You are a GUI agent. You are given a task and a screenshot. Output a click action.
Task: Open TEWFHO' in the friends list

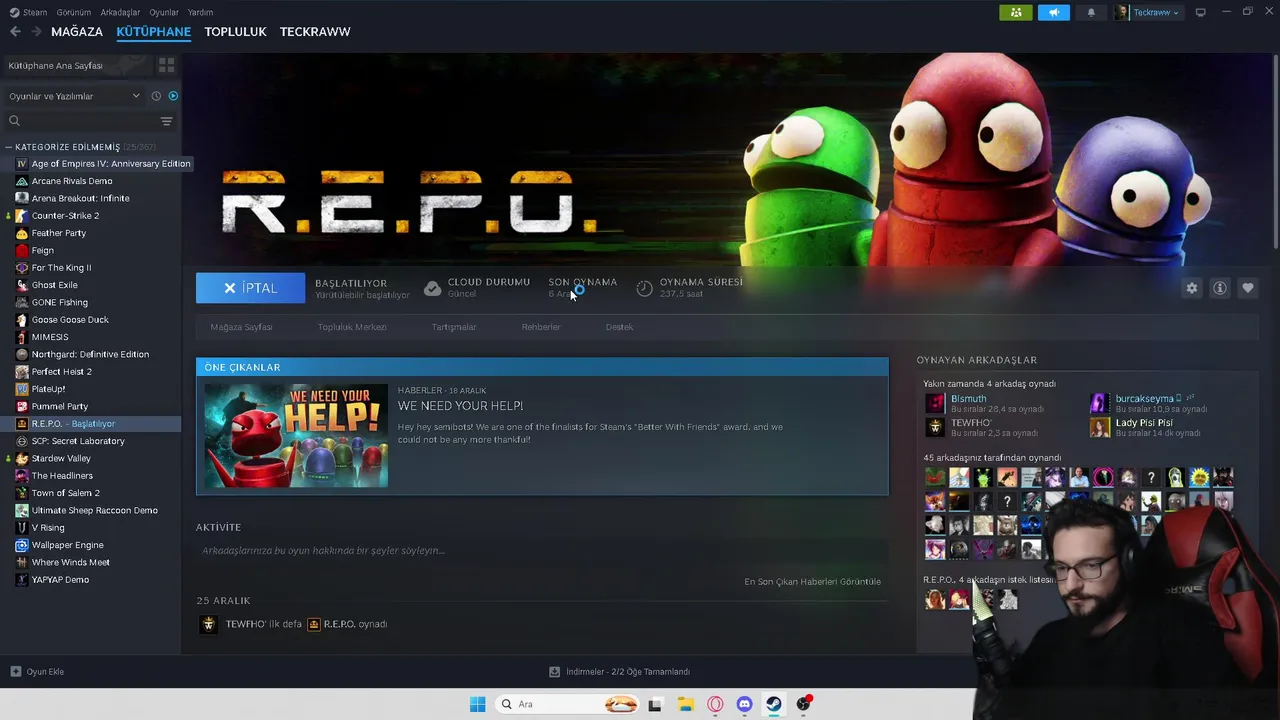pos(971,423)
